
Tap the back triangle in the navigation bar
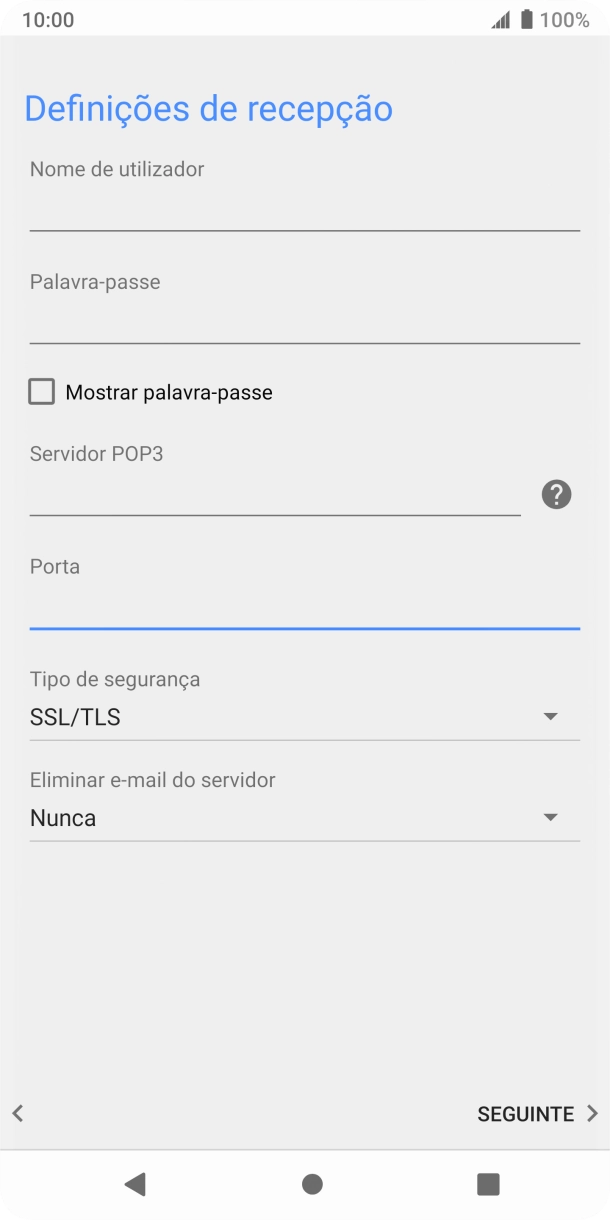point(136,1184)
